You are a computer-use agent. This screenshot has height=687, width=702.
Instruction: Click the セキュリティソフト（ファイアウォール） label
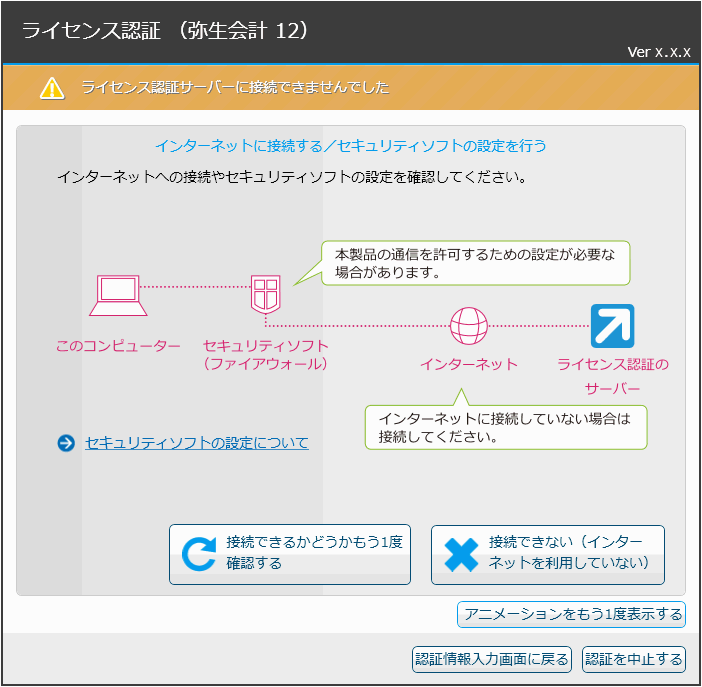pos(265,355)
